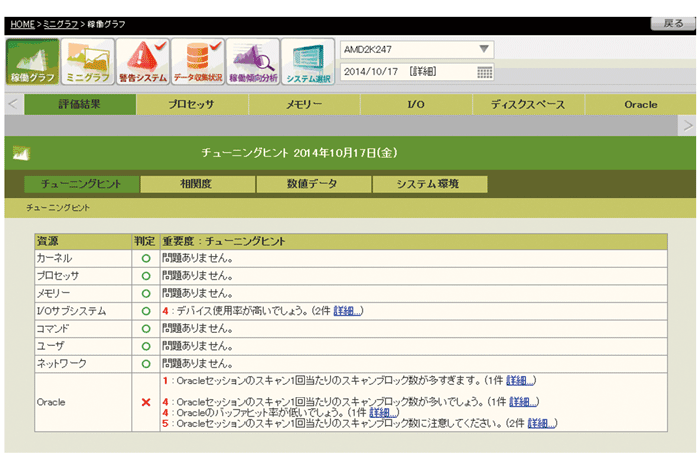Viewport: 700px width, 456px height.
Task: Click the small graph icon beside チューニングヒント title
Action: (x=20, y=153)
